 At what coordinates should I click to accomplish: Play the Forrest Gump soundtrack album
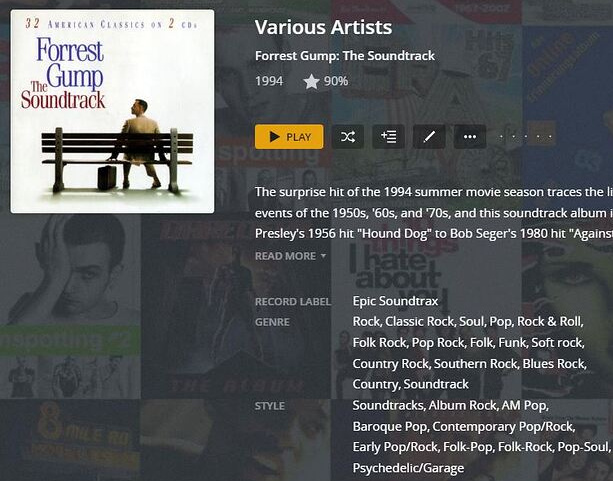(x=289, y=137)
